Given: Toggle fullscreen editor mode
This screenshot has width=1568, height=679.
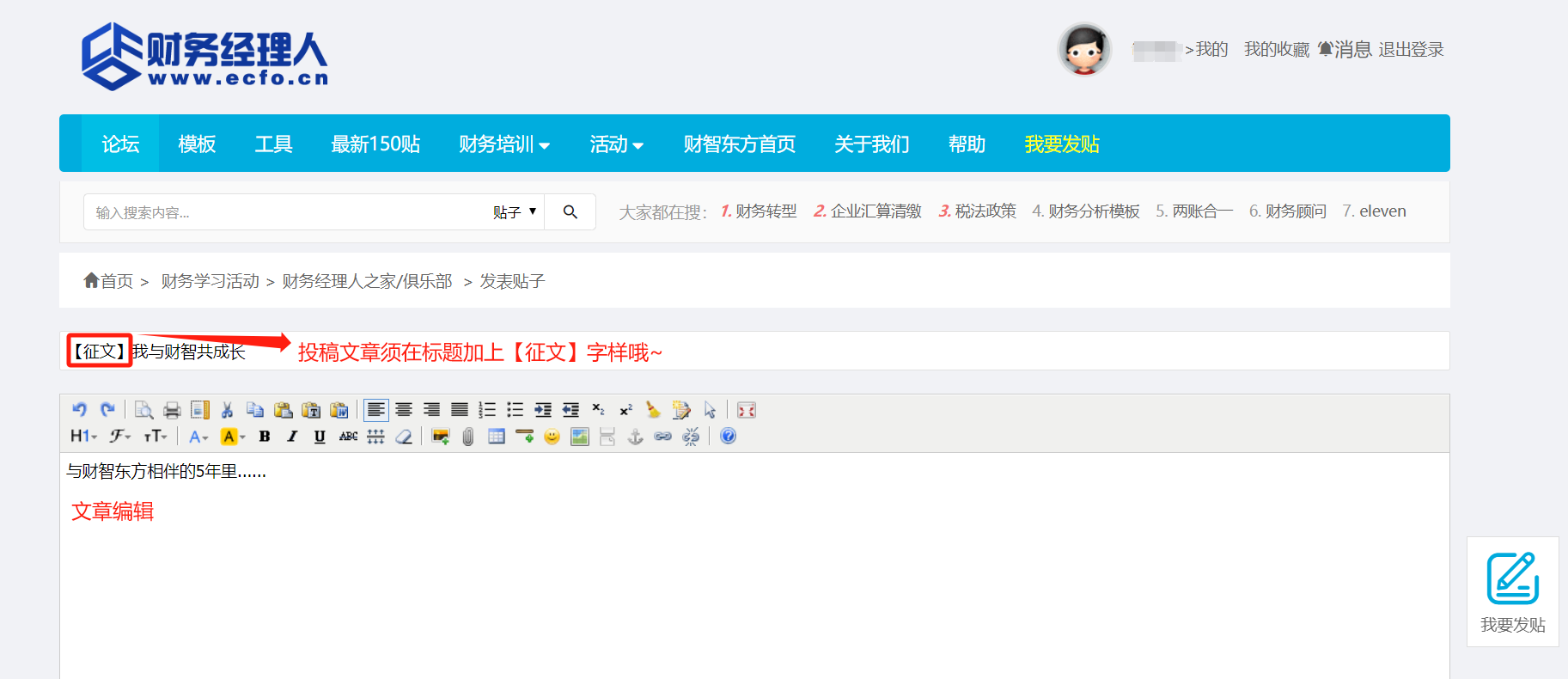Looking at the screenshot, I should 747,410.
